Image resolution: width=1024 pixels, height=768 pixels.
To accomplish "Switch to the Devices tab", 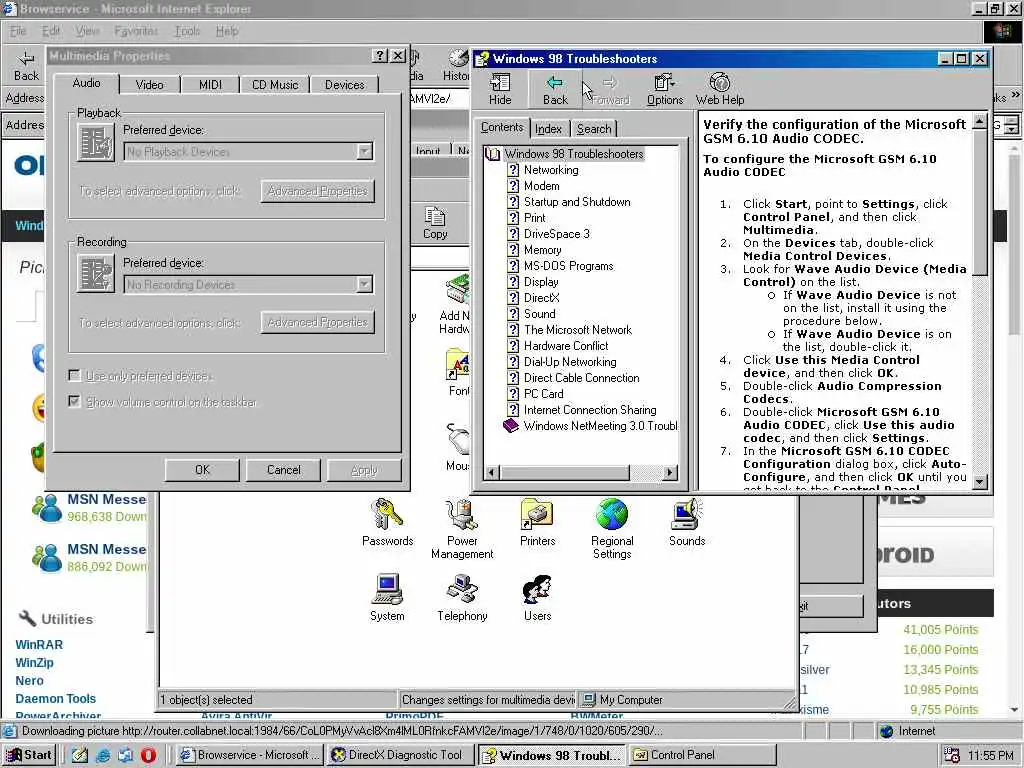I will tap(345, 85).
